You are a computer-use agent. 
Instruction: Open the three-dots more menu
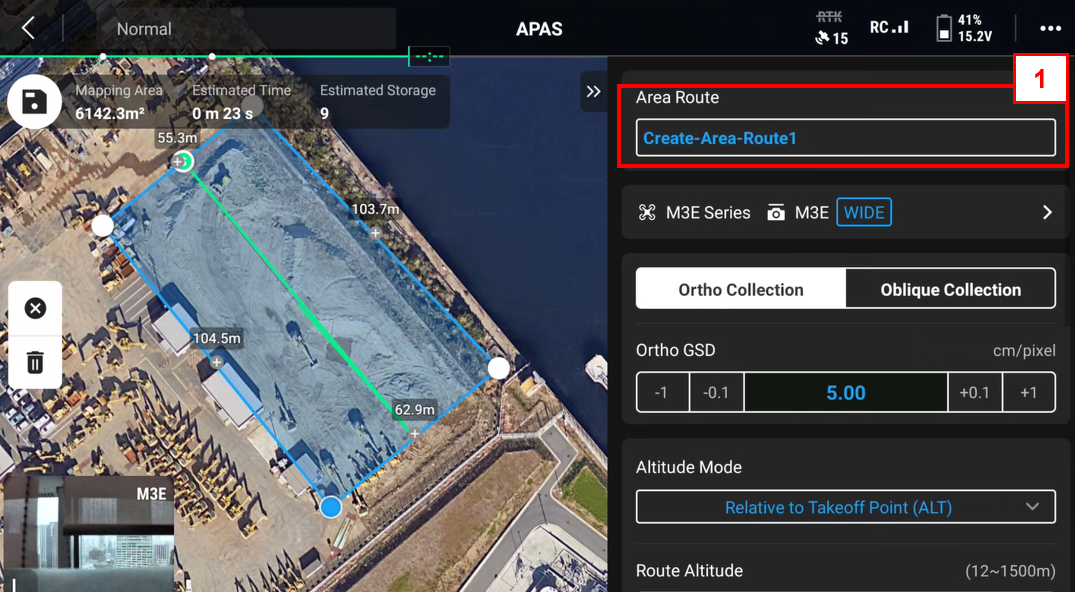pyautogui.click(x=1050, y=29)
